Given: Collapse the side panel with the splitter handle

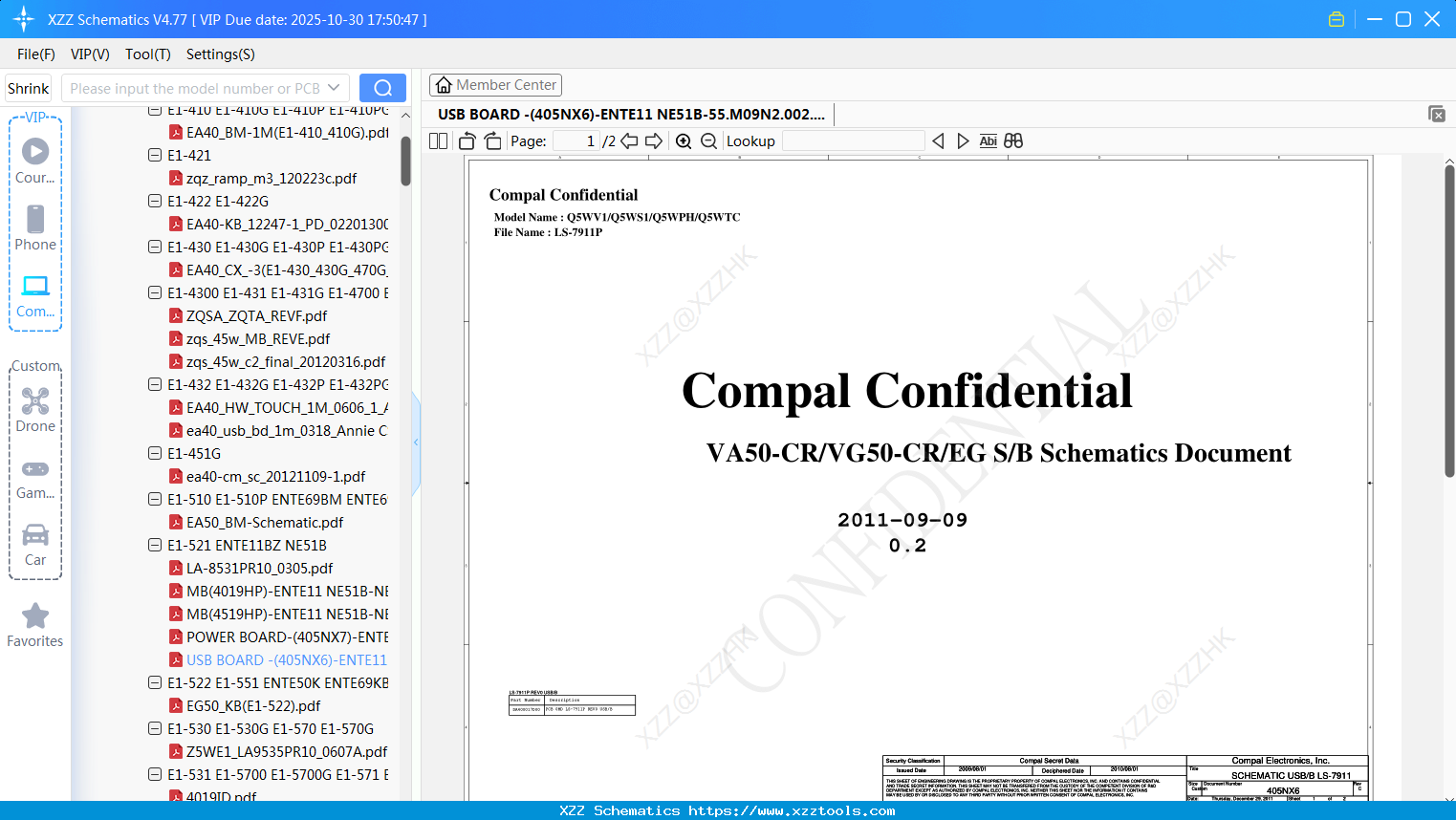Looking at the screenshot, I should click(x=416, y=442).
